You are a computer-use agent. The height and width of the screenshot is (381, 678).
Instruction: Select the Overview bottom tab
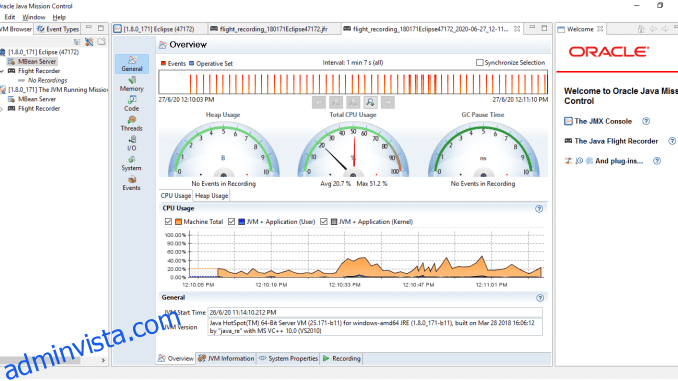tap(176, 359)
